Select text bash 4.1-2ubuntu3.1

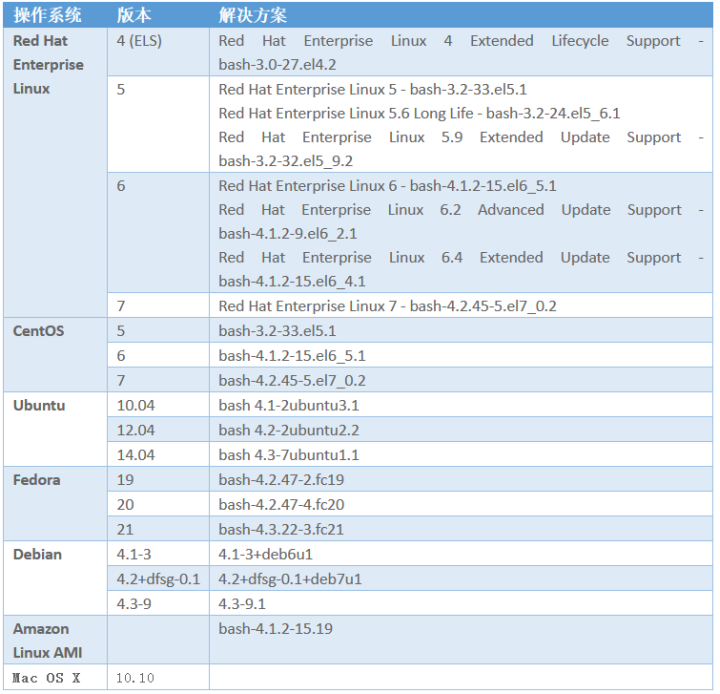coord(289,405)
